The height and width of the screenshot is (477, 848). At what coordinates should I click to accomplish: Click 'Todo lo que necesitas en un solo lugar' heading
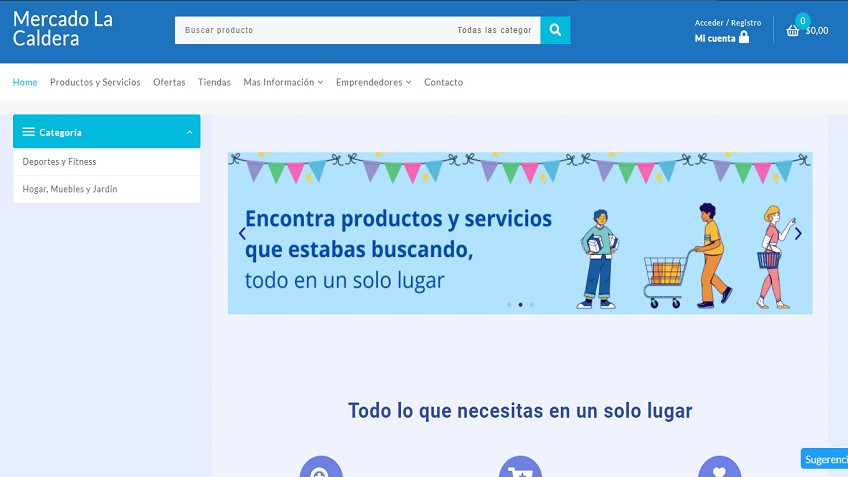(x=520, y=411)
